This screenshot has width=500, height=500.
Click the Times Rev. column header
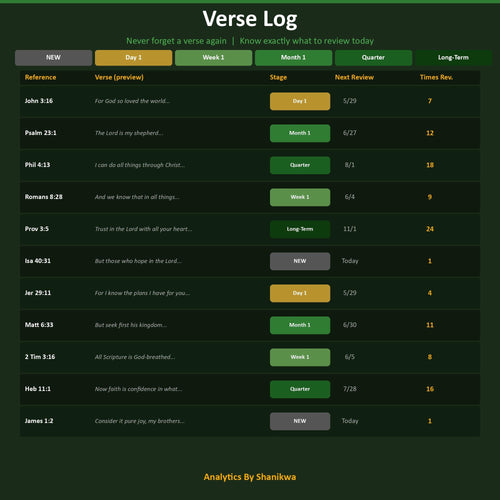436,77
